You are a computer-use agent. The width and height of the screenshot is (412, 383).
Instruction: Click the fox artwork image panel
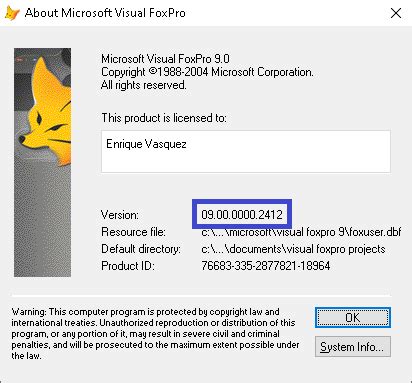(42, 162)
